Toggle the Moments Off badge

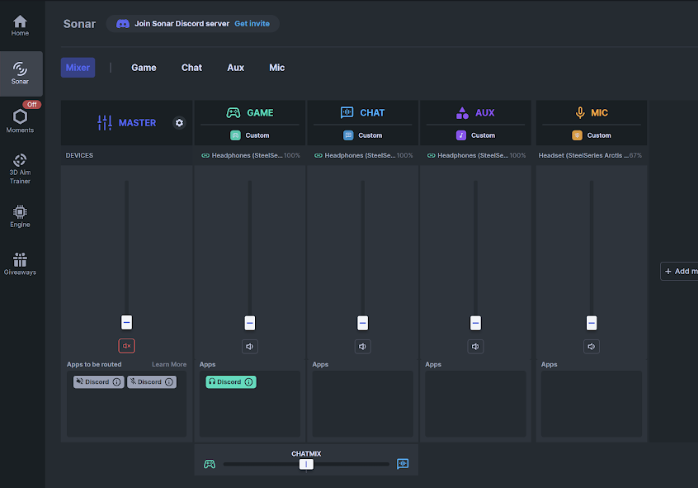(32, 105)
